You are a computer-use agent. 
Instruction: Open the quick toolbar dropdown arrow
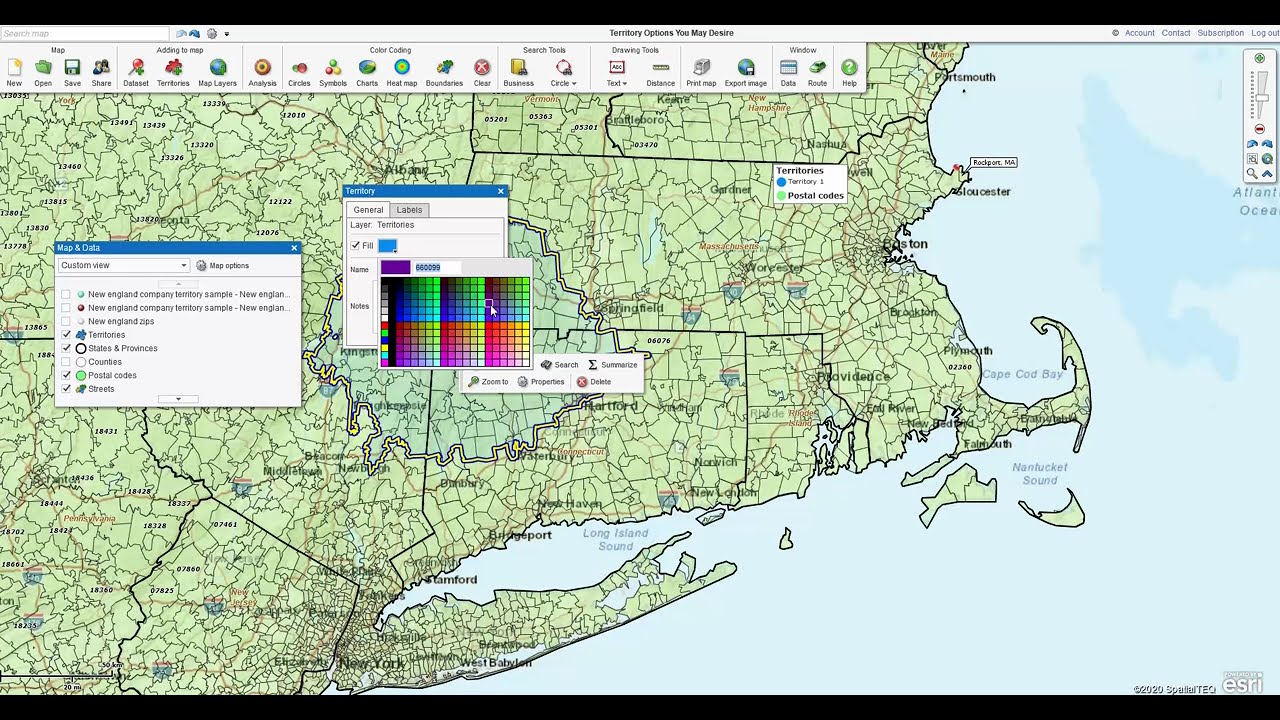coord(227,34)
